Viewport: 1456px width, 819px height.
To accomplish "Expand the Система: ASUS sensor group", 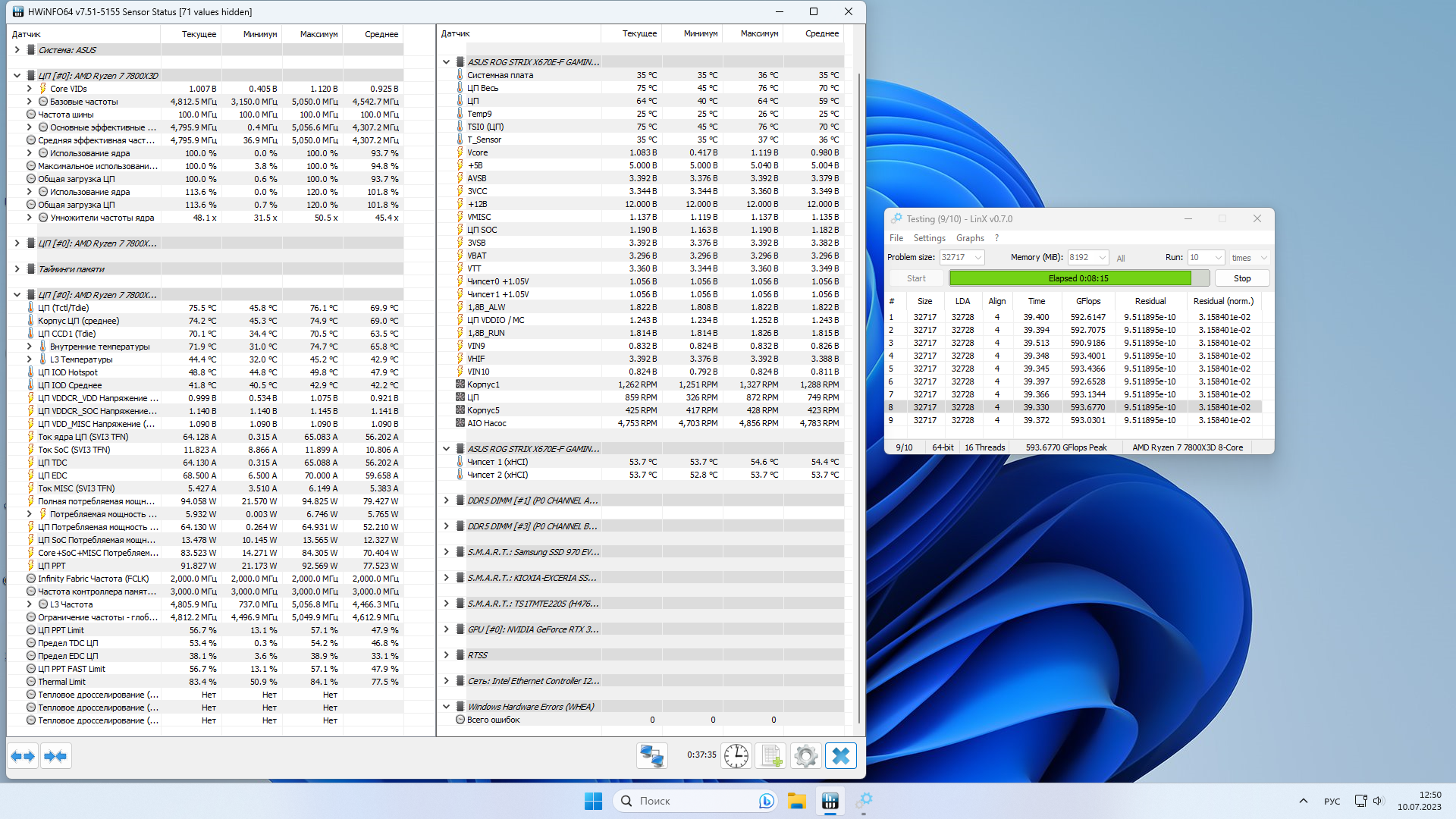I will (17, 50).
